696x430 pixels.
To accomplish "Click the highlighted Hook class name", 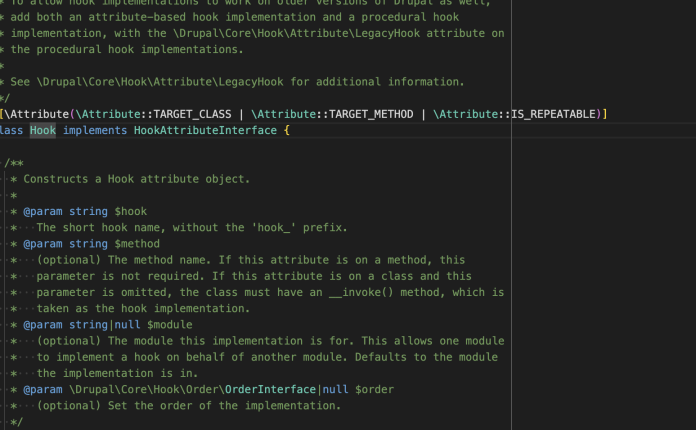I will tap(42, 131).
